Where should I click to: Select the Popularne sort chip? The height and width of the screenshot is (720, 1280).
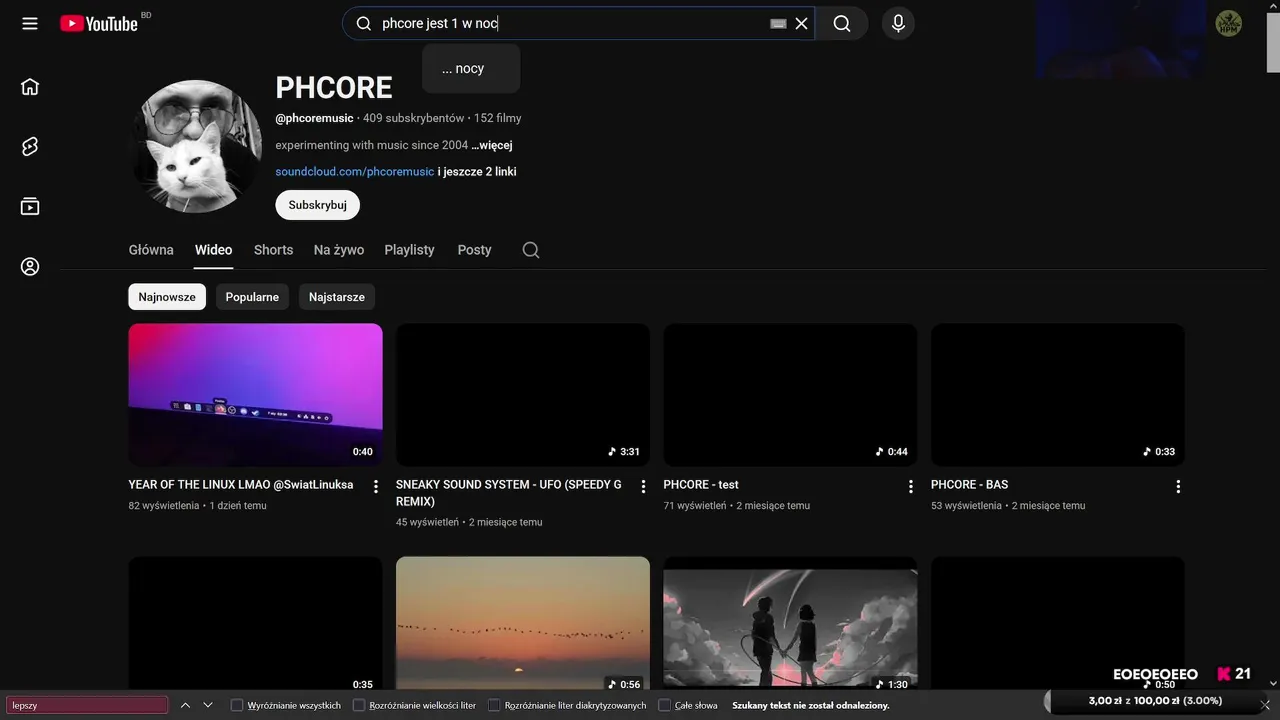coord(252,297)
